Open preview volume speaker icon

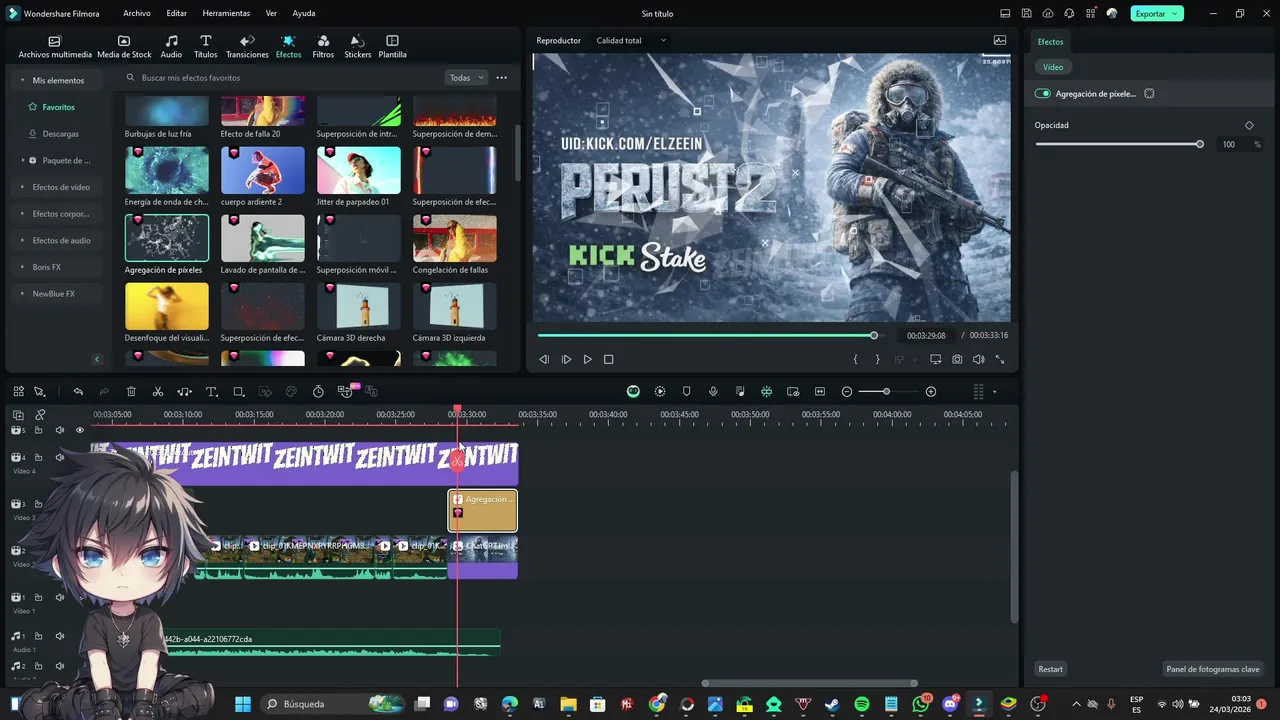point(978,359)
